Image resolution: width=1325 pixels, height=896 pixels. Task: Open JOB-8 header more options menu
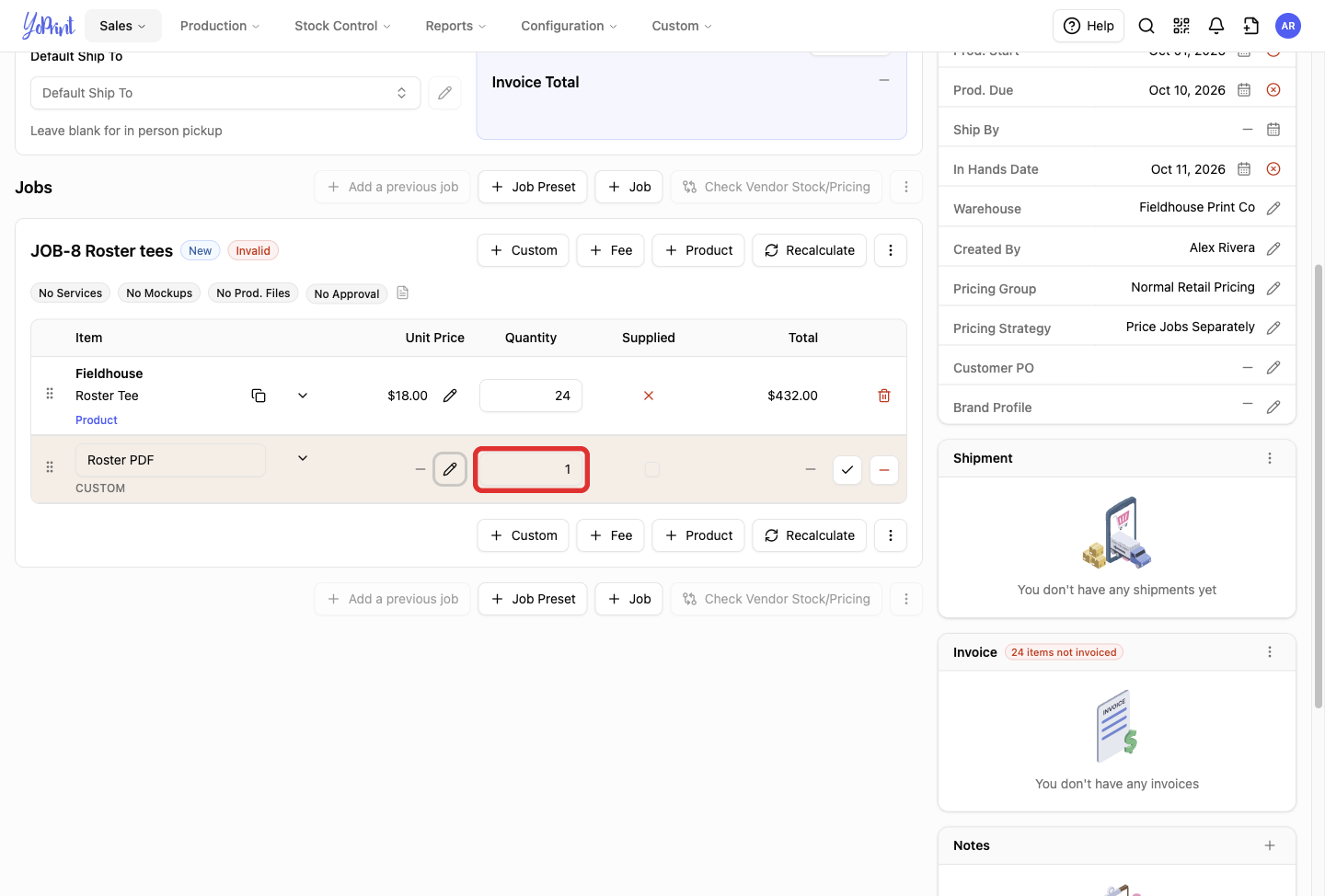(891, 250)
